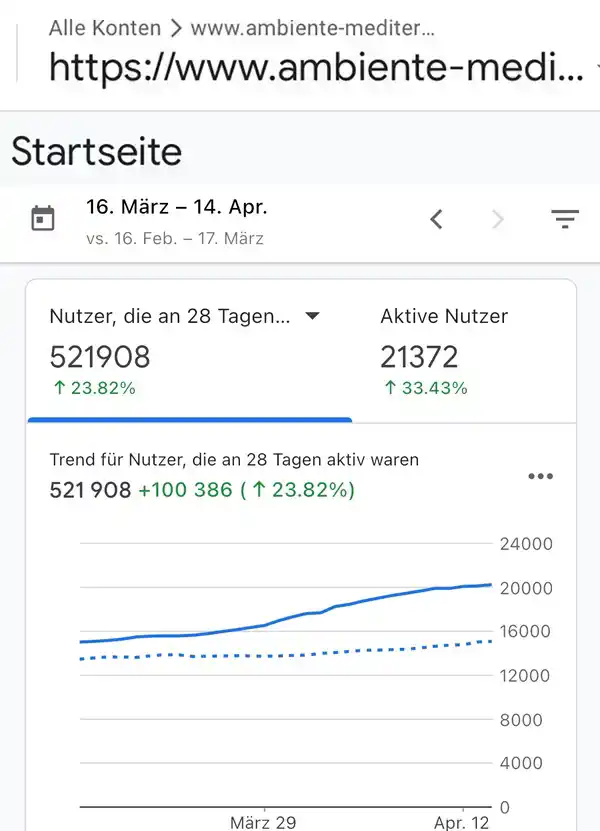600x831 pixels.
Task: Click the filter icon next to date navigation
Action: [x=566, y=219]
